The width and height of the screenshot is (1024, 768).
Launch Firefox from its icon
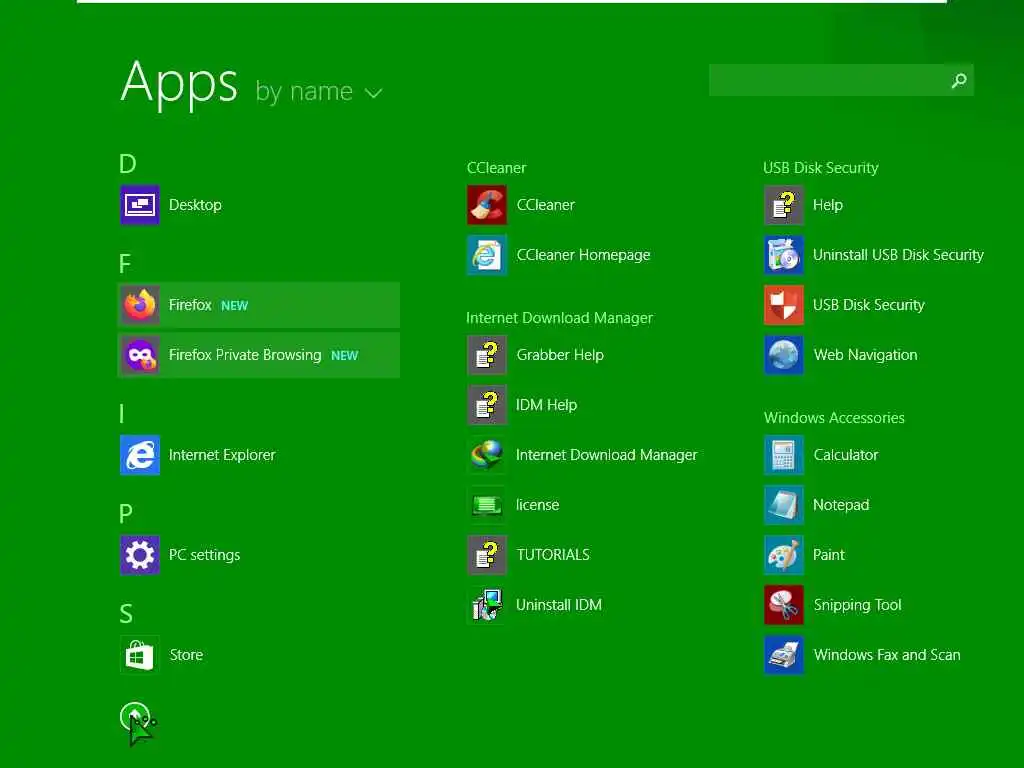pos(140,305)
